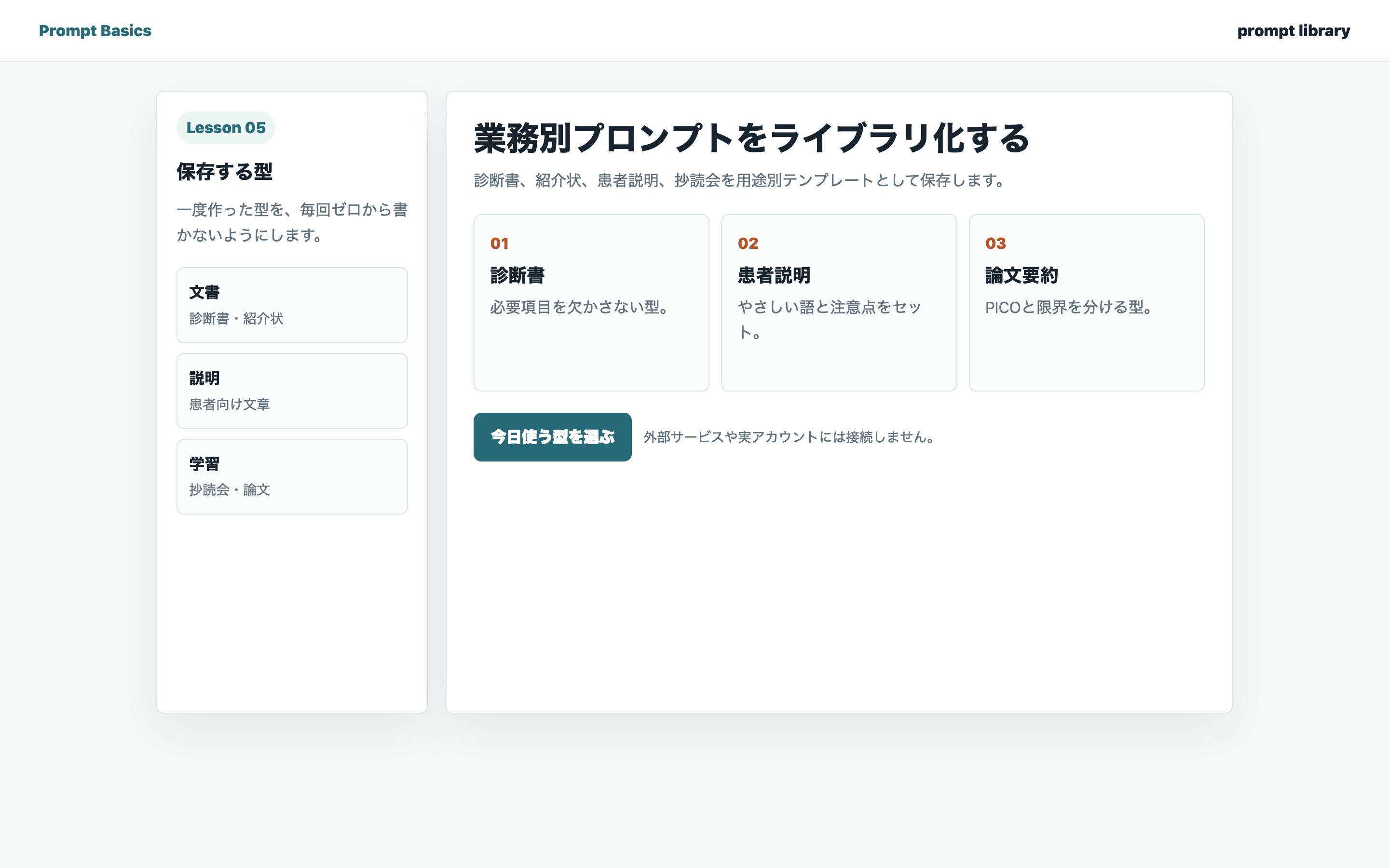The height and width of the screenshot is (868, 1389).
Task: Click the 今日使う型を選ぶ button
Action: click(x=552, y=437)
